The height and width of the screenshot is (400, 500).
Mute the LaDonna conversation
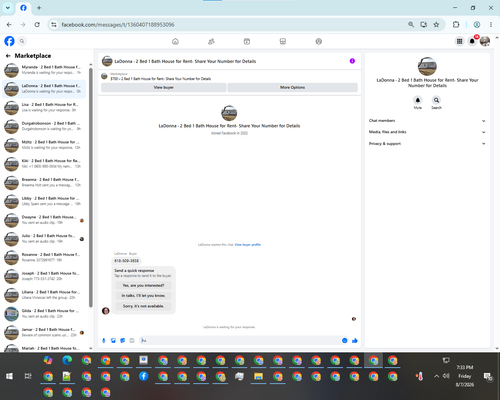(418, 100)
